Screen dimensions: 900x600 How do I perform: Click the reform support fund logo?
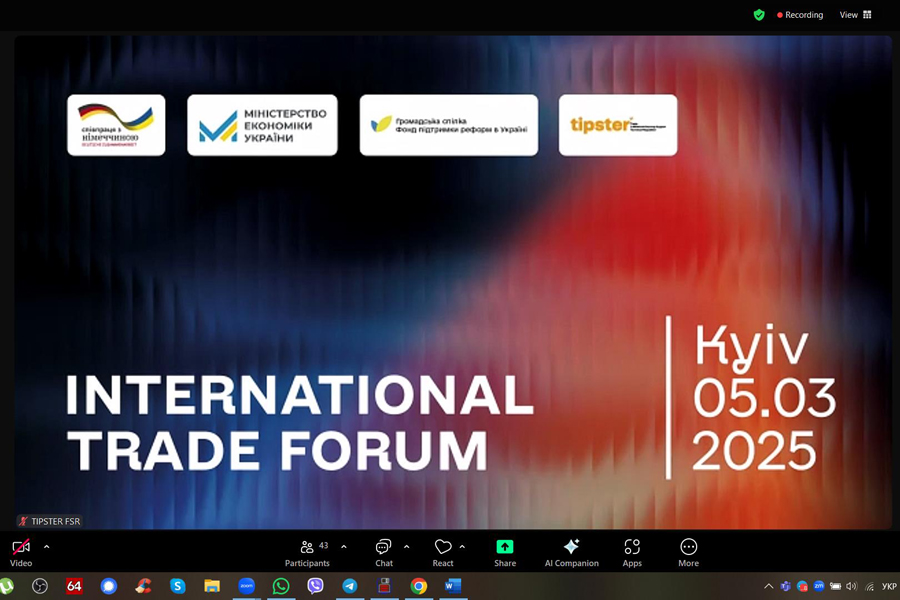tap(449, 125)
